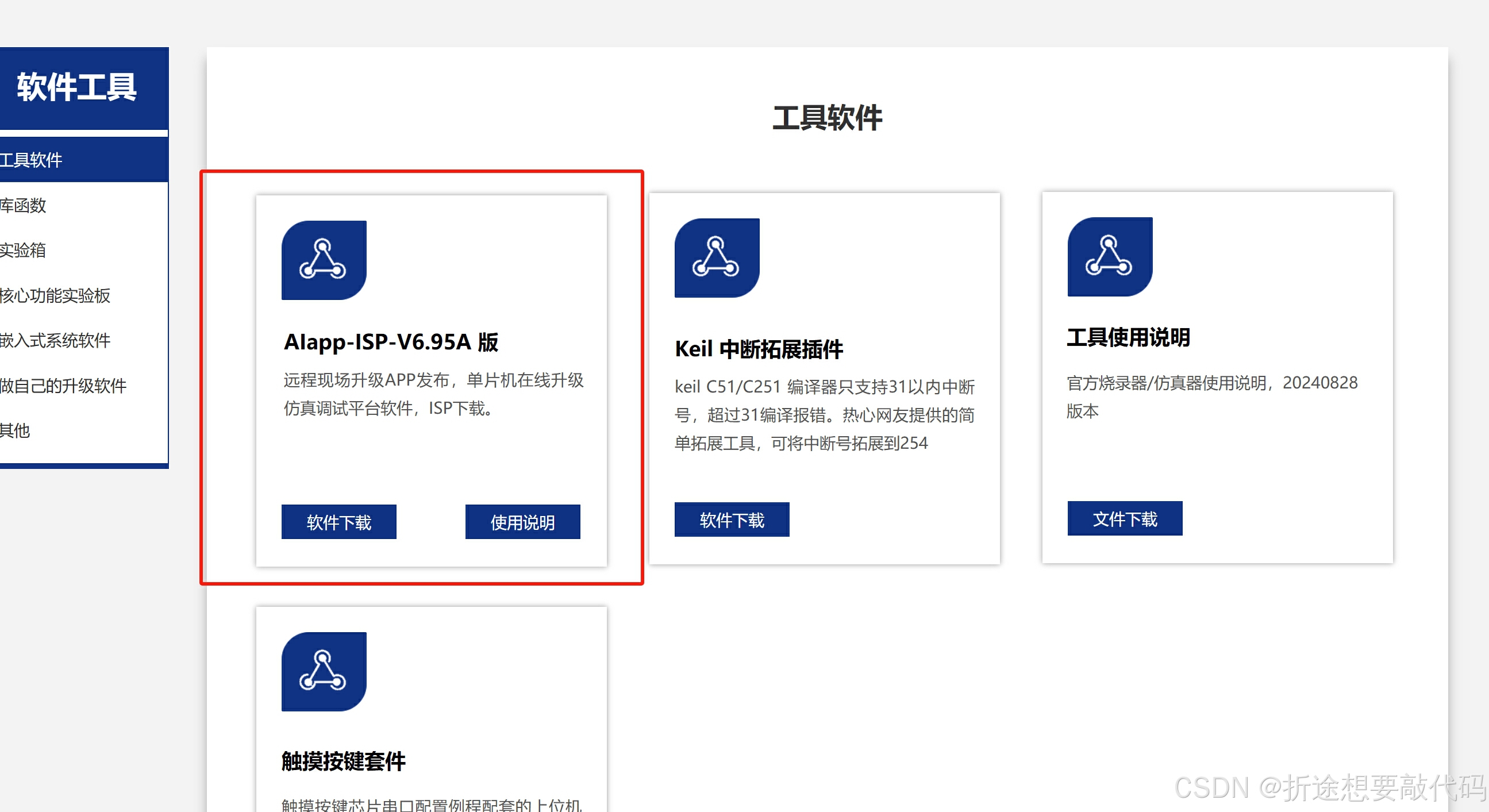
Task: Click the AIapp-ISP-V6.95A 版 title
Action: pos(391,341)
